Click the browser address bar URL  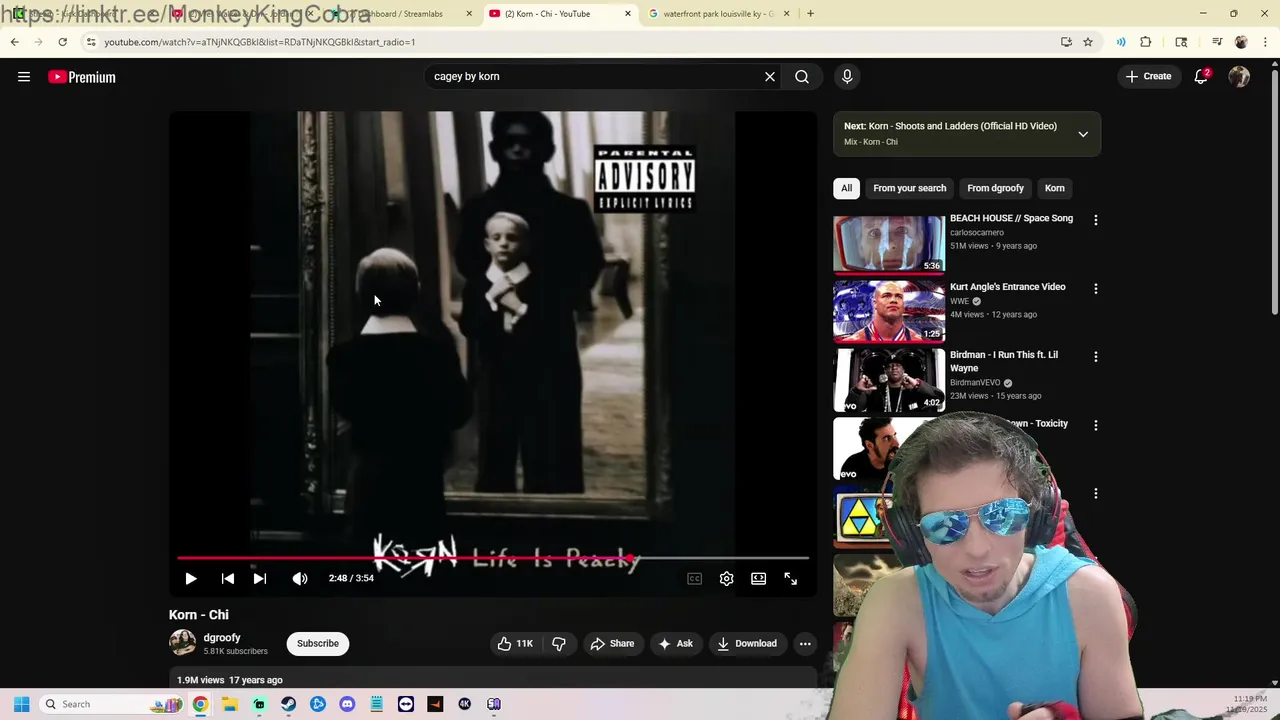point(260,42)
